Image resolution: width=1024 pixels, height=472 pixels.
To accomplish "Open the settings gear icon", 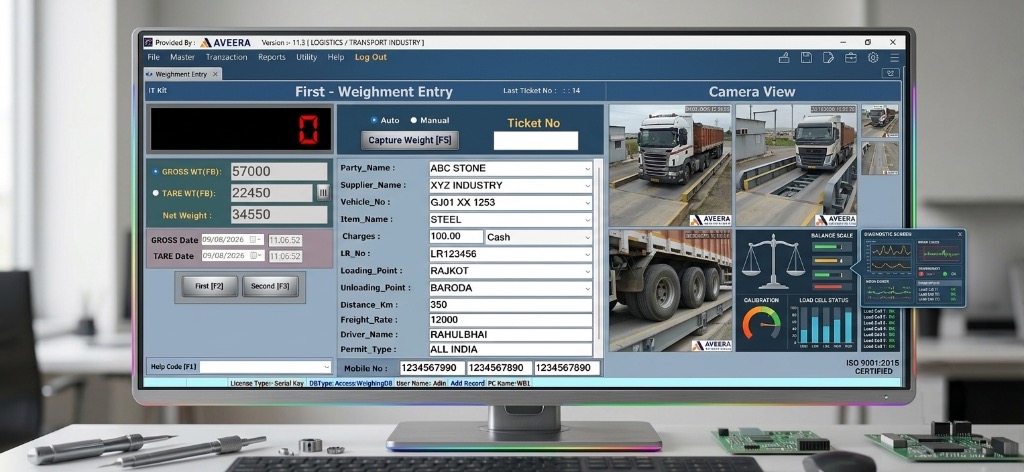I will [872, 57].
